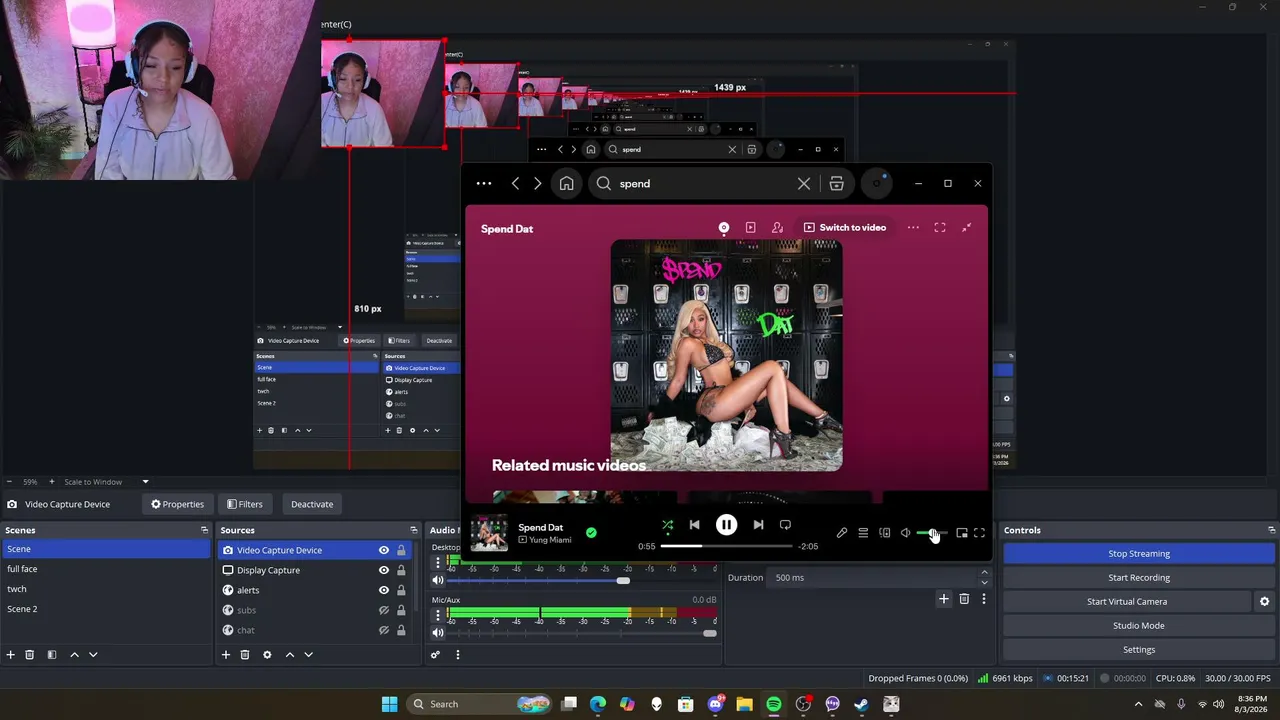Hide the alerts source
The width and height of the screenshot is (1280, 720).
pyautogui.click(x=384, y=590)
